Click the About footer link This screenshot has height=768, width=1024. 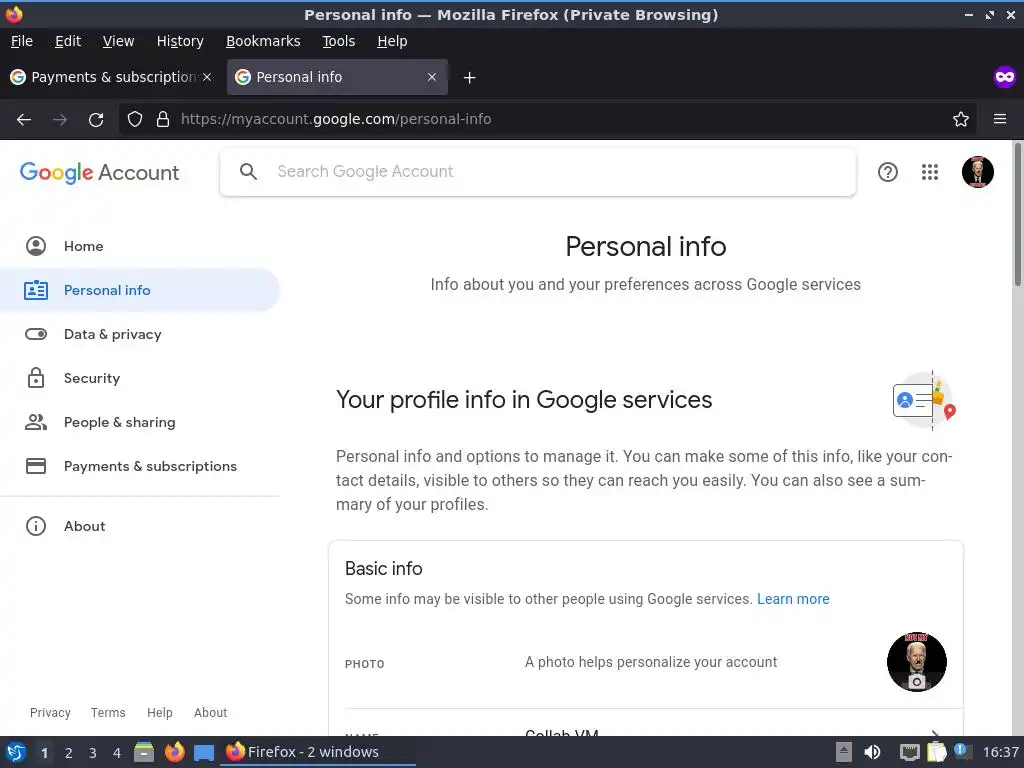click(x=210, y=712)
